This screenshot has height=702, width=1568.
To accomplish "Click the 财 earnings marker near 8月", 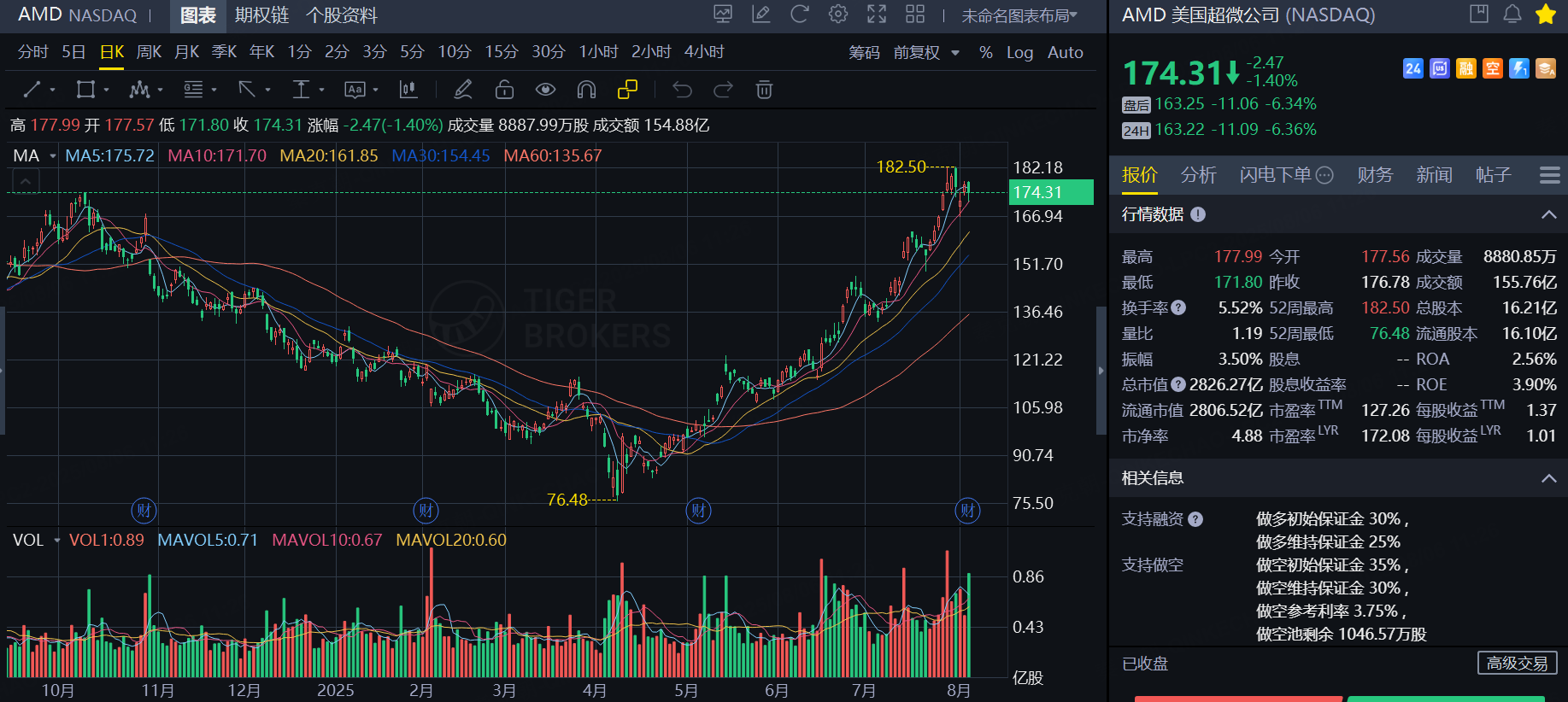I will tap(967, 511).
